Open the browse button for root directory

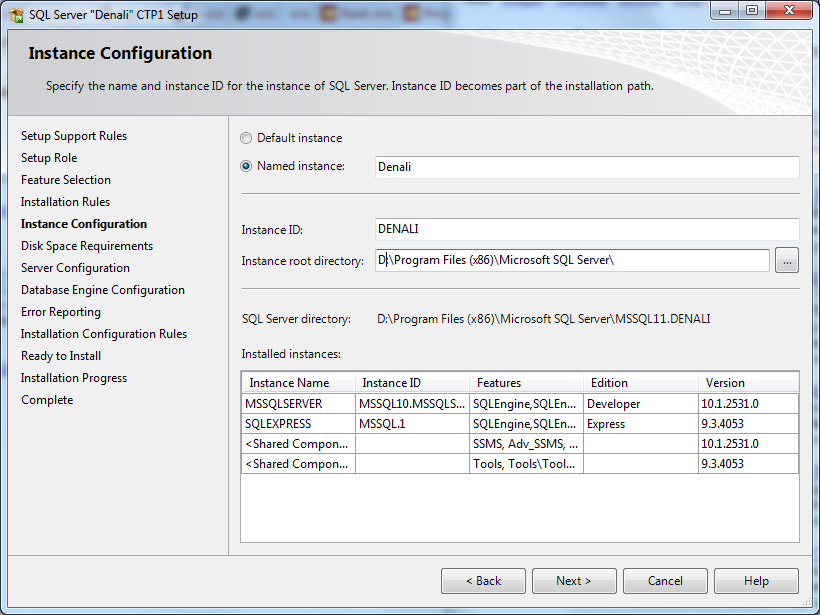787,260
